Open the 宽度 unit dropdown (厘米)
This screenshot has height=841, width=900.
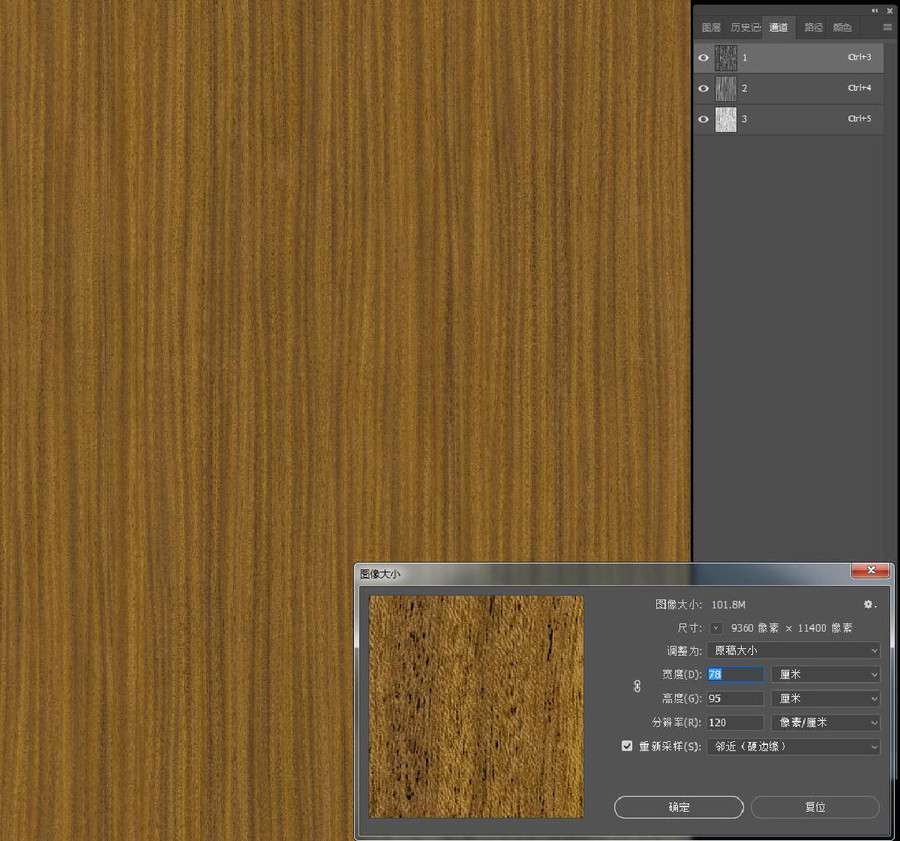click(x=825, y=675)
